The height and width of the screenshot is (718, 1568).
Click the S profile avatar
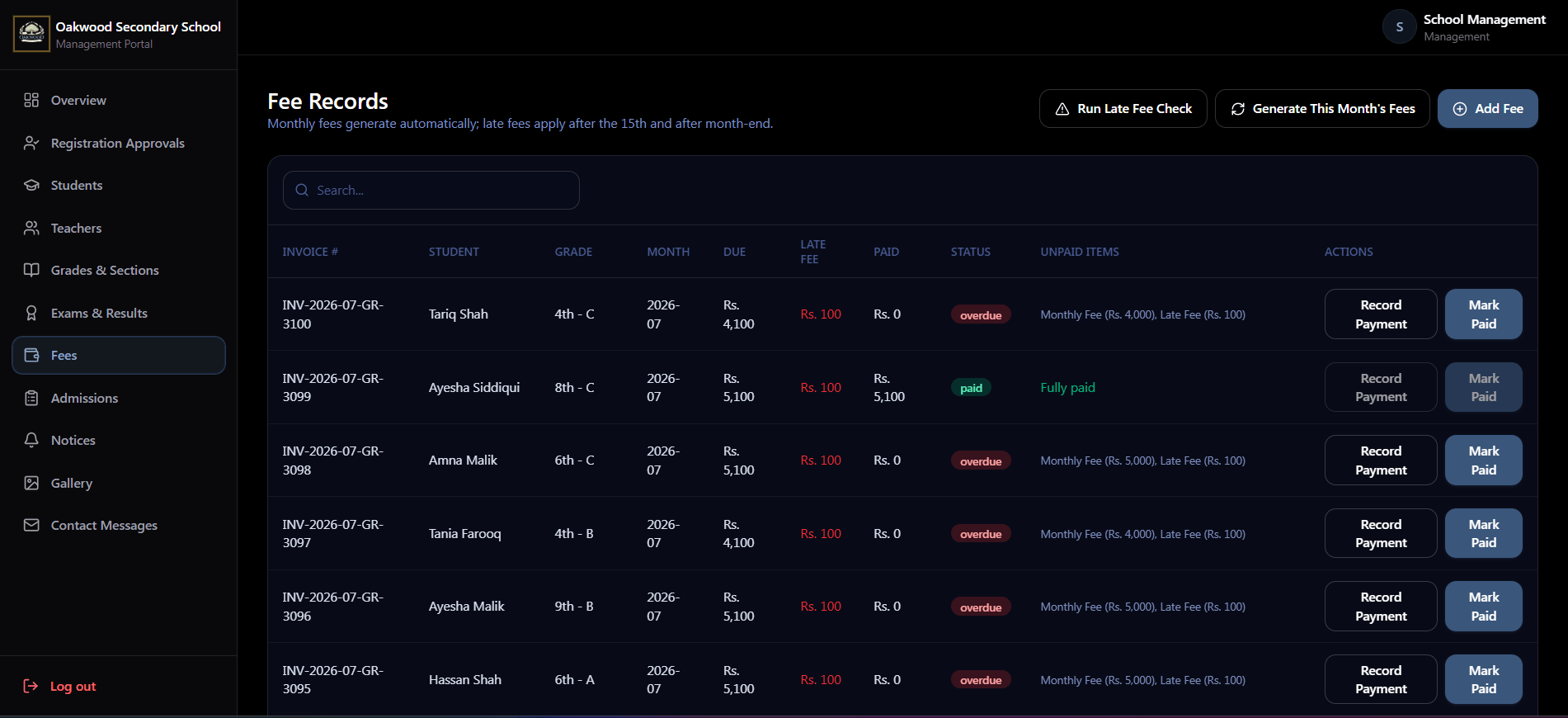click(x=1399, y=27)
